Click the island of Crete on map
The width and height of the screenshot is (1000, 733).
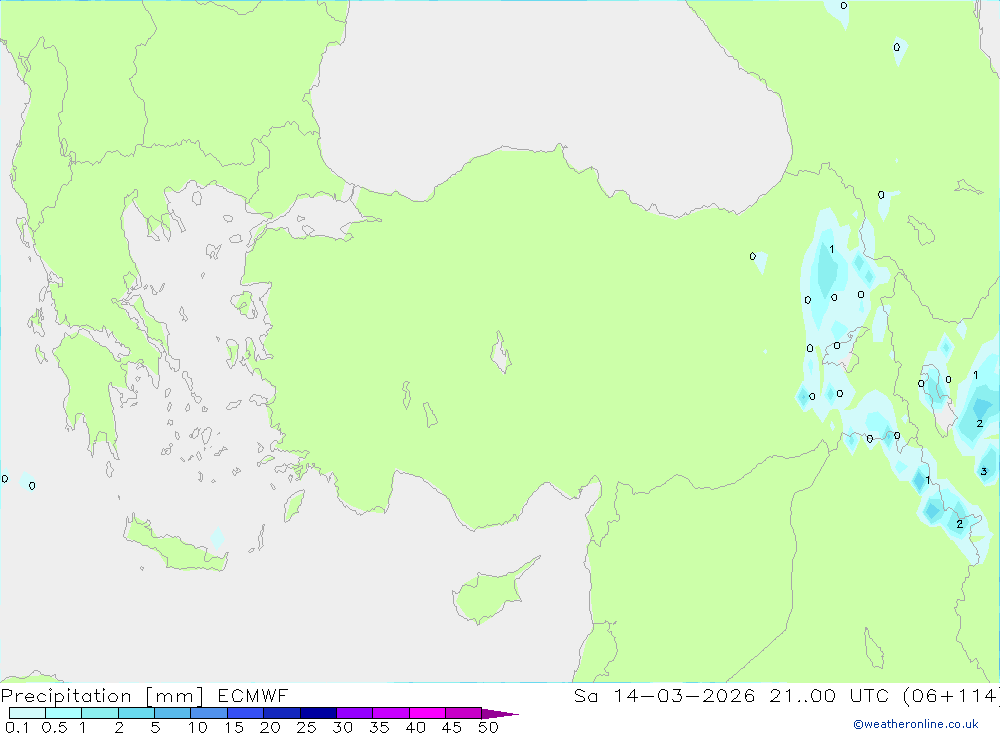pyautogui.click(x=175, y=547)
